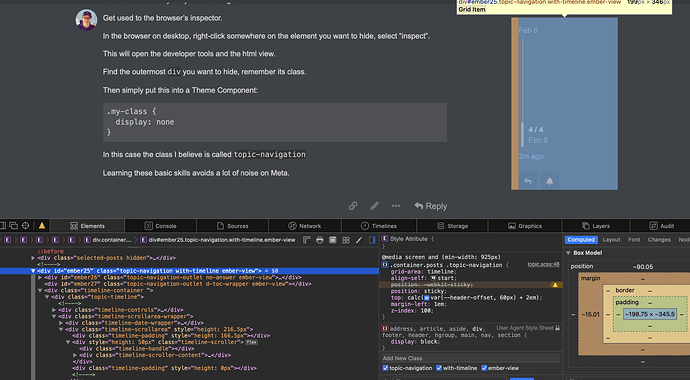Screen dimensions: 690x380
Task: Collapse the timeline-scrollarea div
Action: (61, 329)
